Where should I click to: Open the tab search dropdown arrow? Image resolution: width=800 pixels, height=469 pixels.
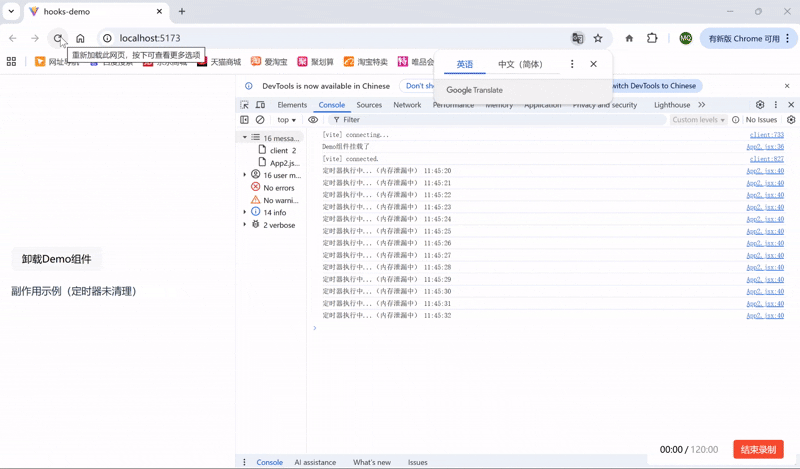[11, 11]
